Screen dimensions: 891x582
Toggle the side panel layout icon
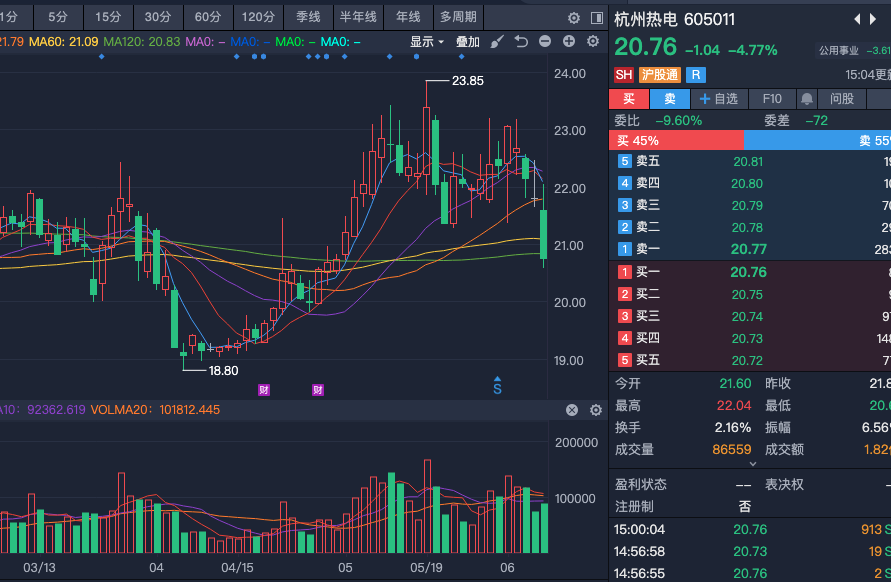(x=597, y=18)
